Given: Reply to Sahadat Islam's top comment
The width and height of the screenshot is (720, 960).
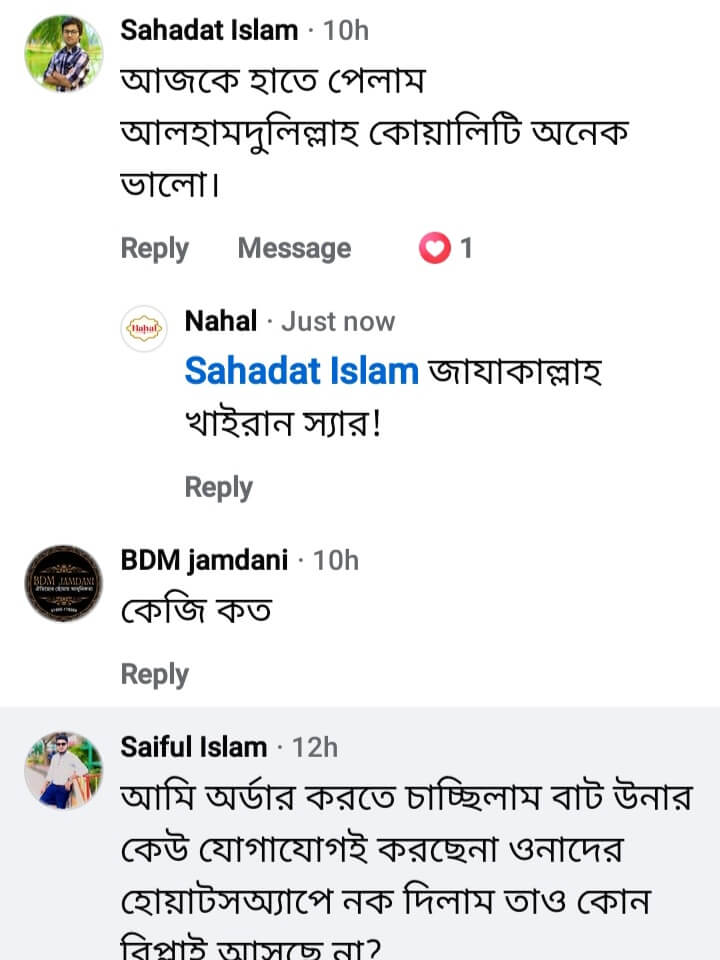Looking at the screenshot, I should coord(154,248).
